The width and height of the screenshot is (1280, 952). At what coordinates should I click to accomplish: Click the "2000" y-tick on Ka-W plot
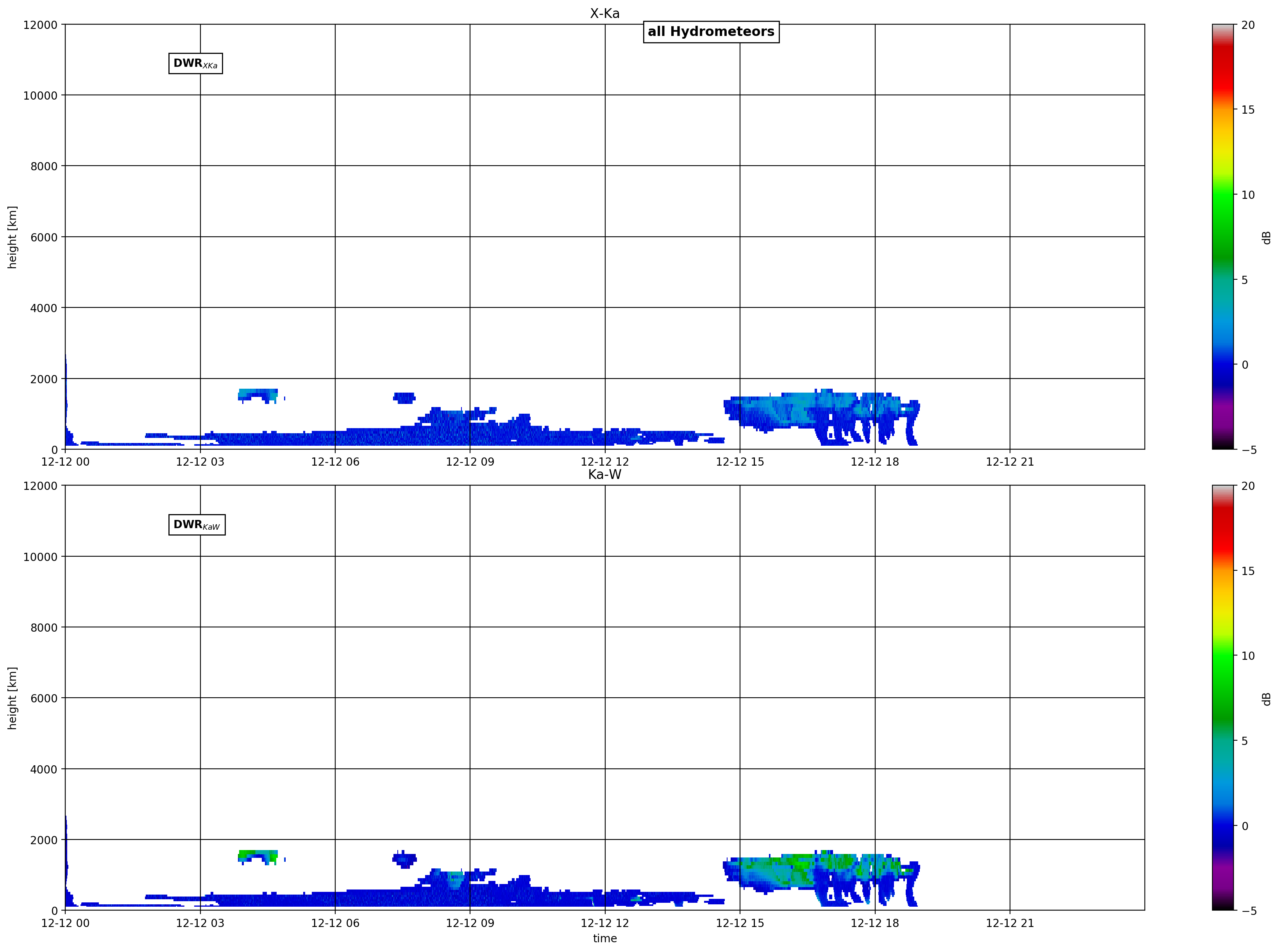[44, 840]
